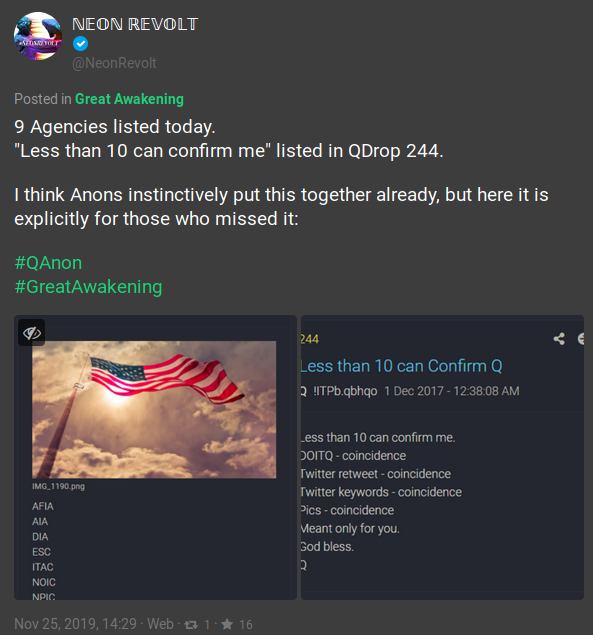Open the QDrop 244 screenshot attachment
Image resolution: width=593 pixels, height=635 pixels.
tap(442, 457)
